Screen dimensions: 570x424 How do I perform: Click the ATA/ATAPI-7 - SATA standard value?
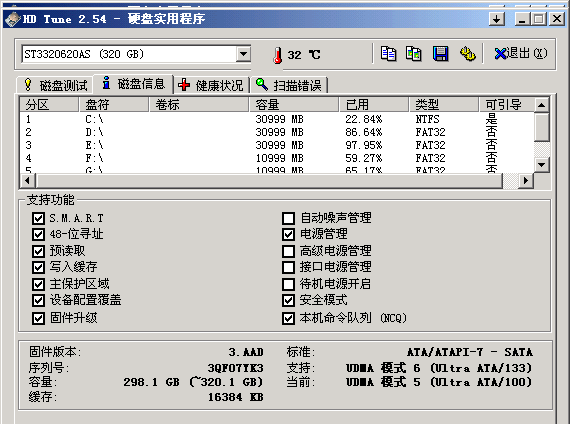pyautogui.click(x=470, y=352)
